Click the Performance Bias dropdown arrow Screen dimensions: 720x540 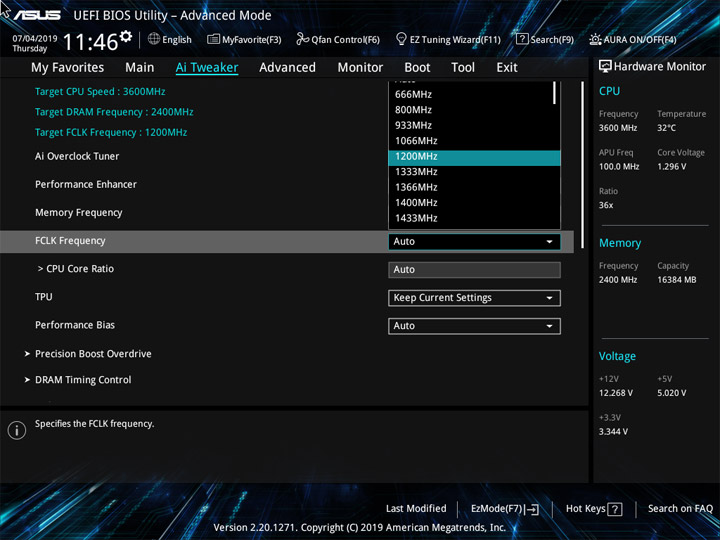pyautogui.click(x=549, y=326)
